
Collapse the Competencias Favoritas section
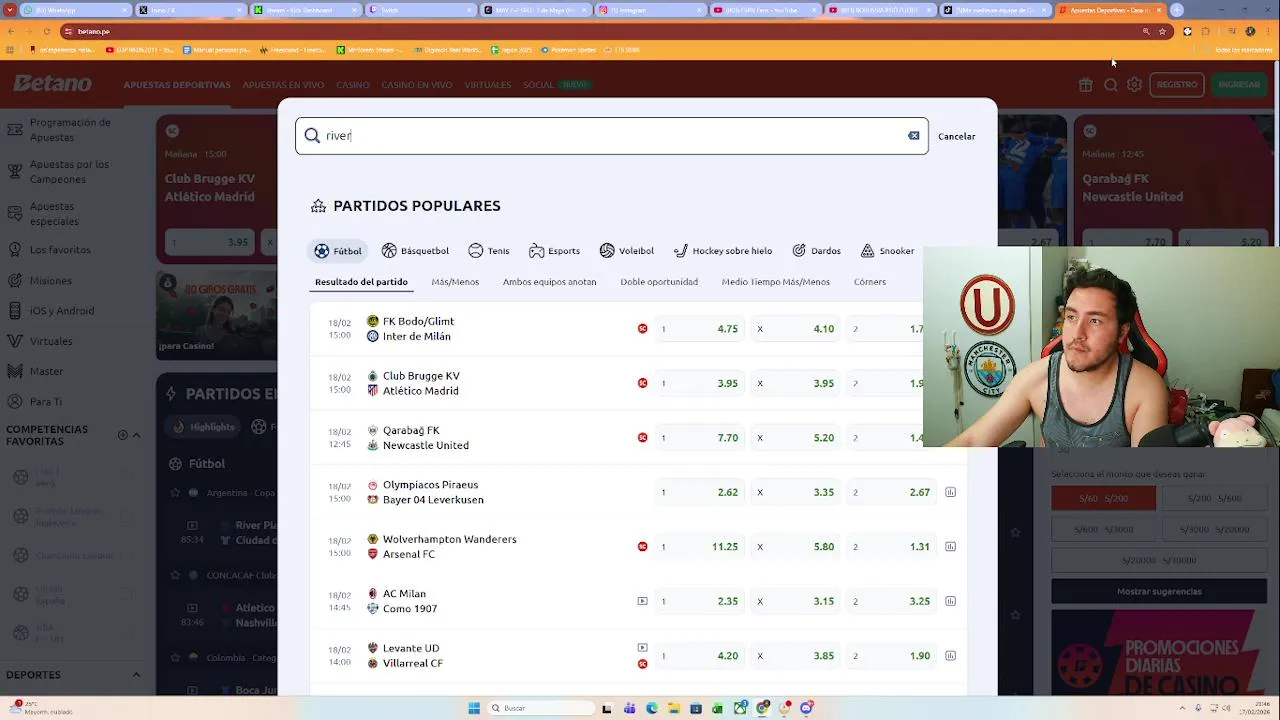[136, 435]
